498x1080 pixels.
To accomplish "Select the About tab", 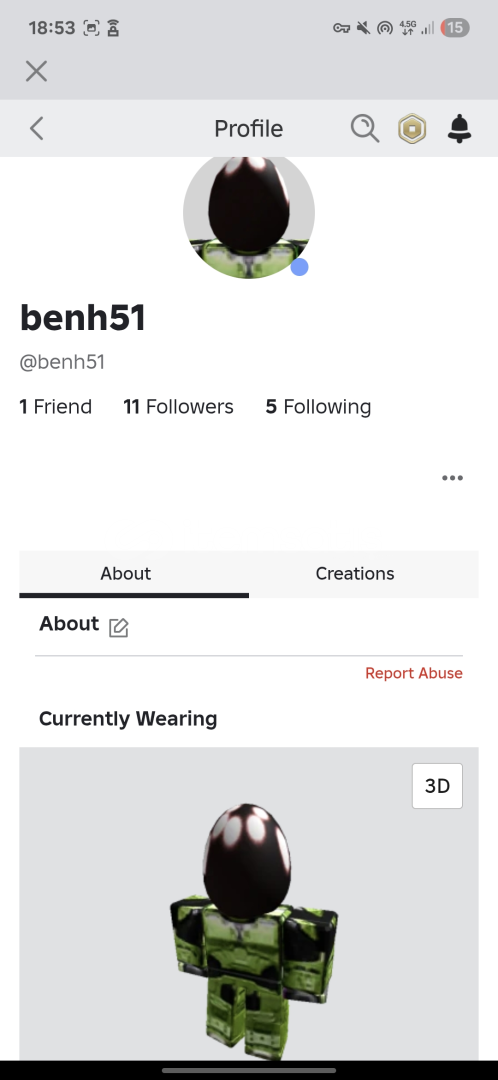I will 125,574.
